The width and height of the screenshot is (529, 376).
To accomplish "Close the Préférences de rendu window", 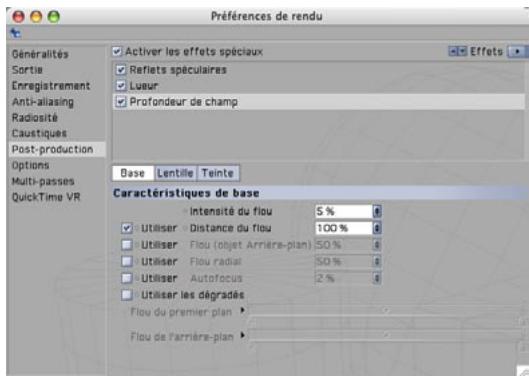I will pyautogui.click(x=19, y=17).
